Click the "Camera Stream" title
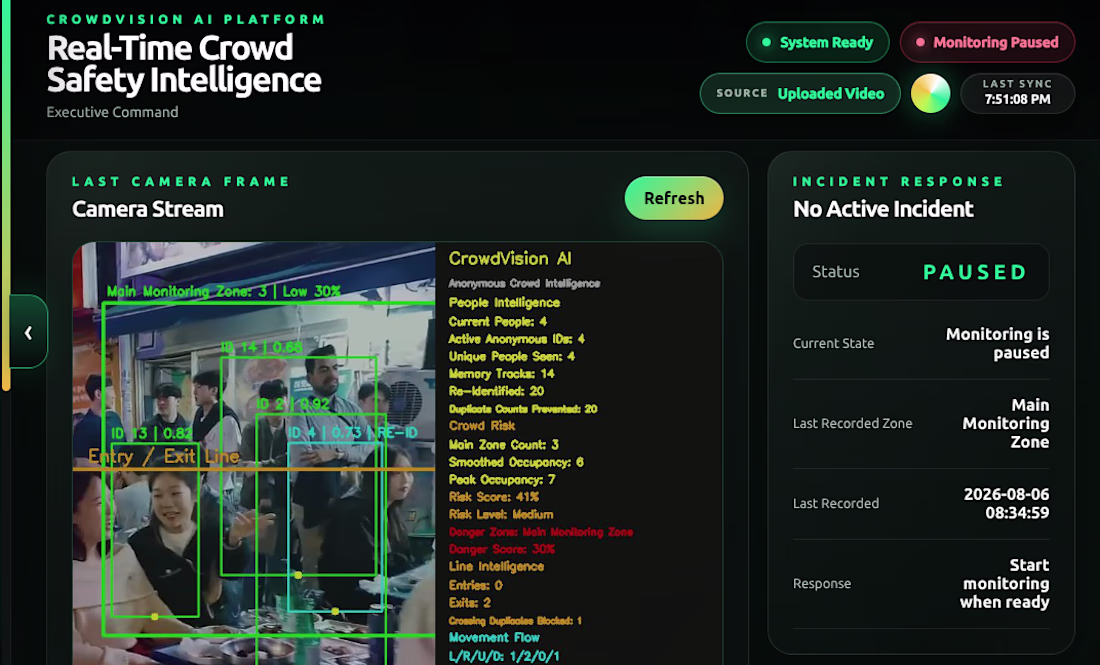Viewport: 1100px width, 665px height. (148, 209)
